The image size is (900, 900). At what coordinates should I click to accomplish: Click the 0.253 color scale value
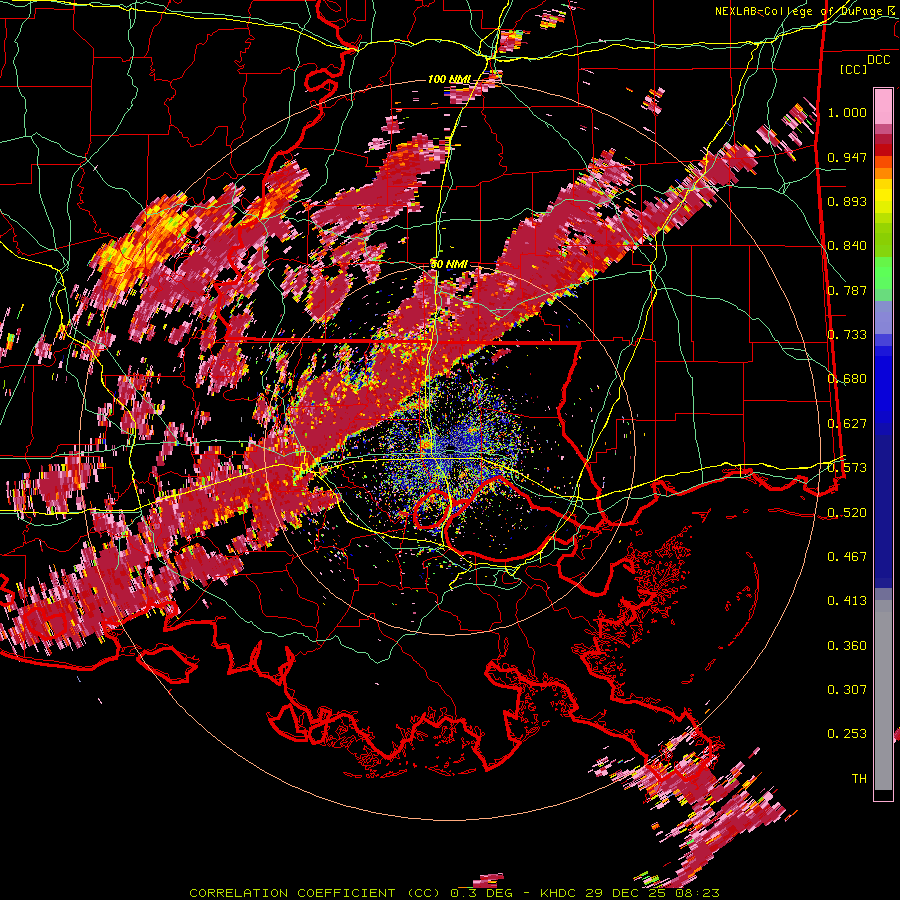point(847,734)
